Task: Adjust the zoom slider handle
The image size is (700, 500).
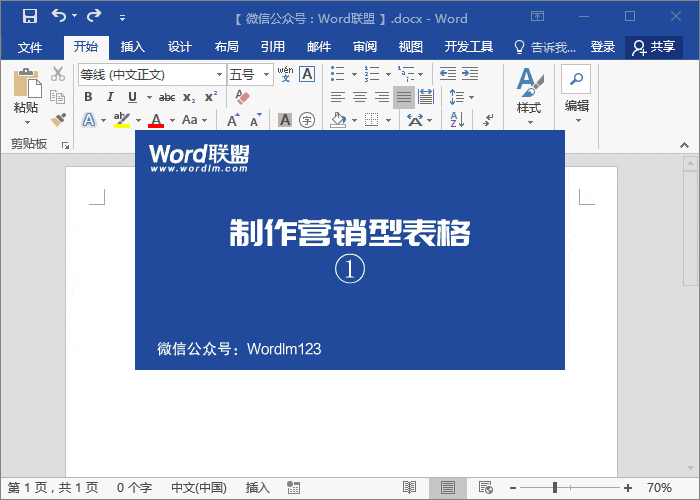Action: [555, 488]
